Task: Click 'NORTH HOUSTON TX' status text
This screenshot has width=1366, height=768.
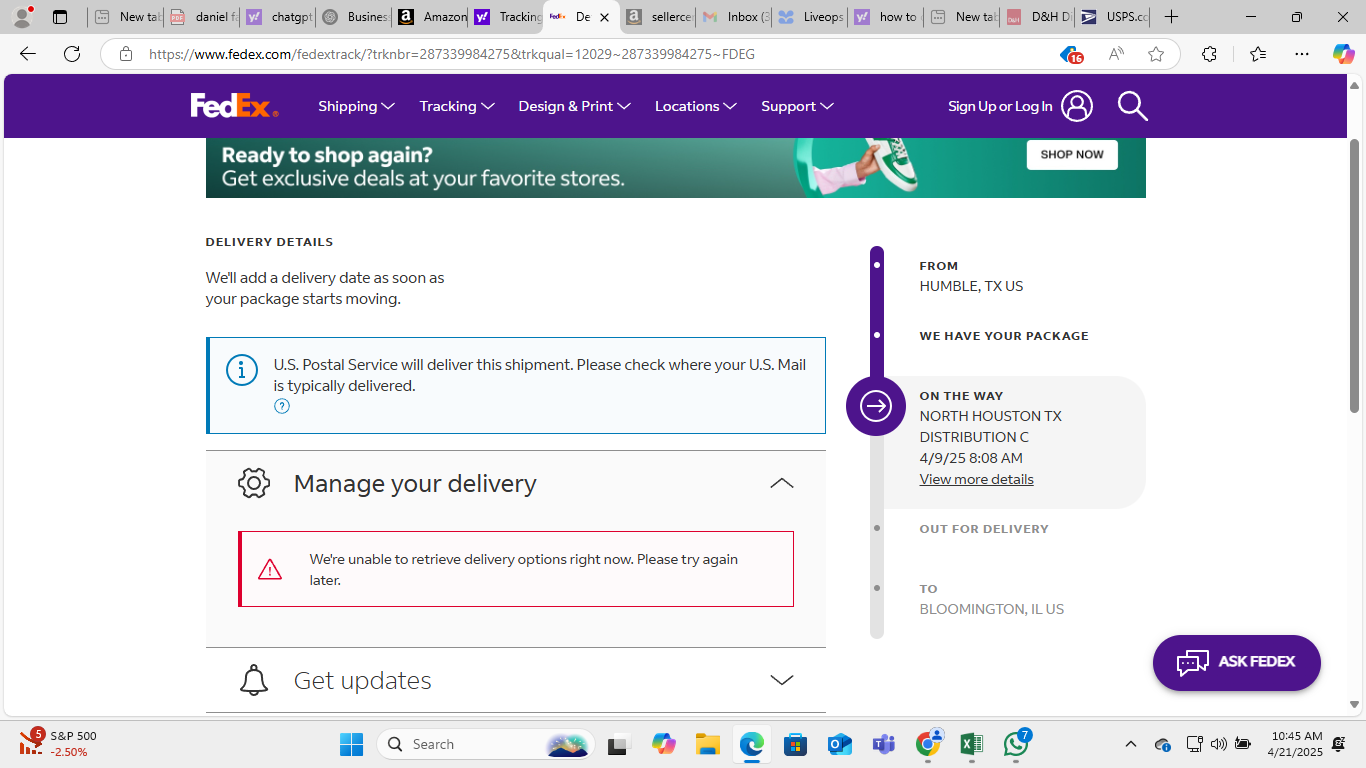Action: [991, 416]
